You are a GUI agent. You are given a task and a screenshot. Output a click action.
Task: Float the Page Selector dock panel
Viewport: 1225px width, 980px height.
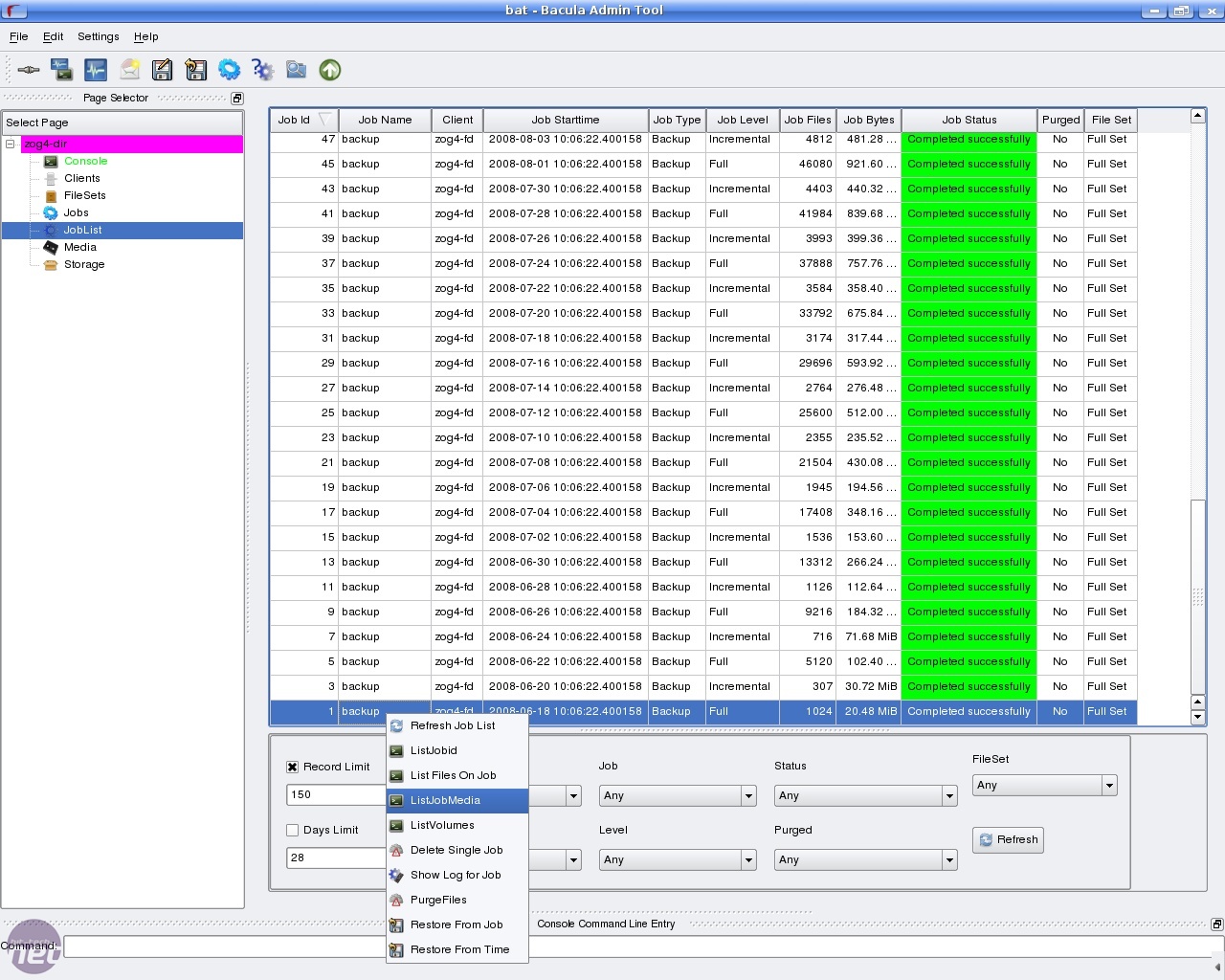tap(237, 98)
